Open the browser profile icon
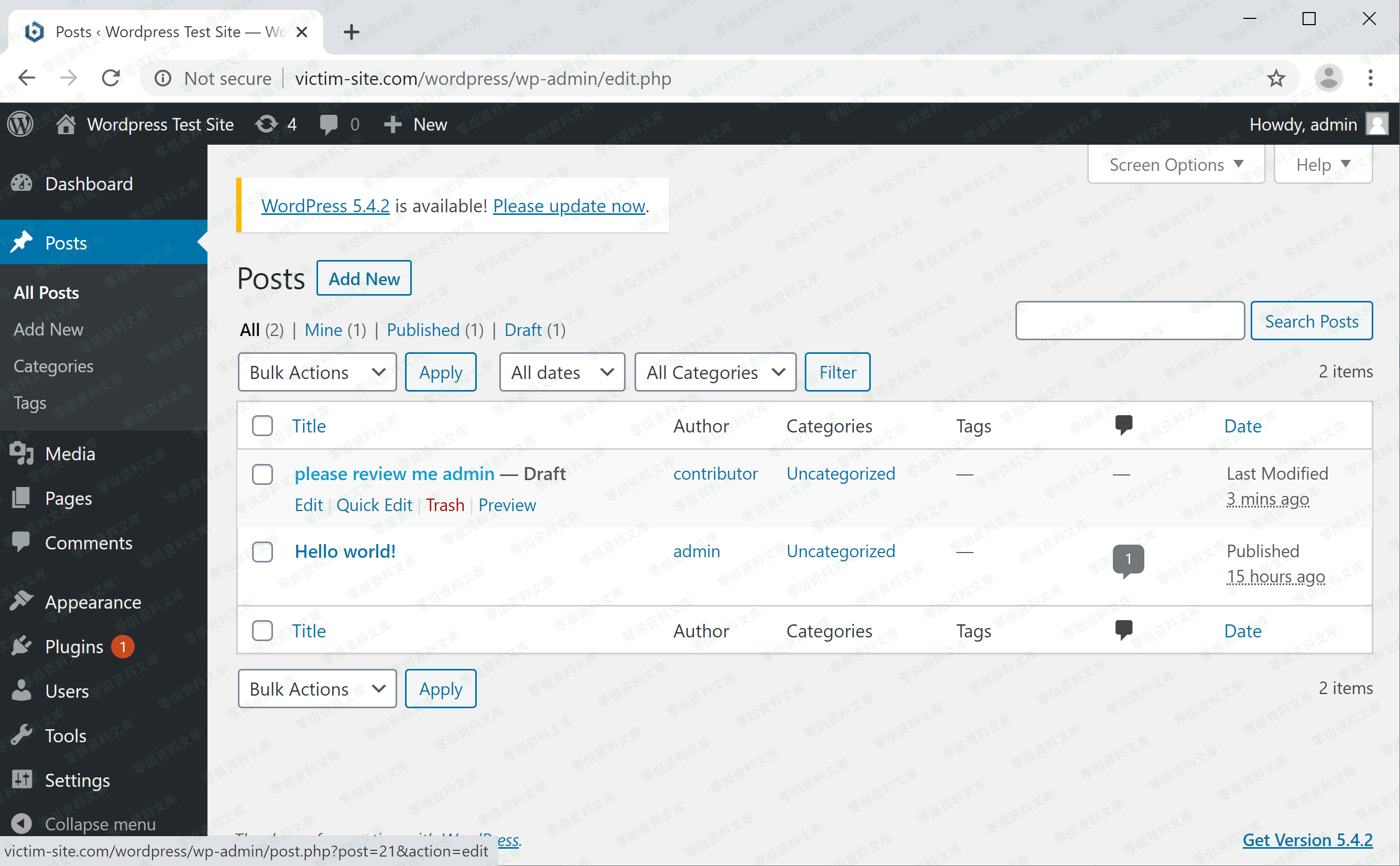Screen dimensions: 1400x866 1329,78
